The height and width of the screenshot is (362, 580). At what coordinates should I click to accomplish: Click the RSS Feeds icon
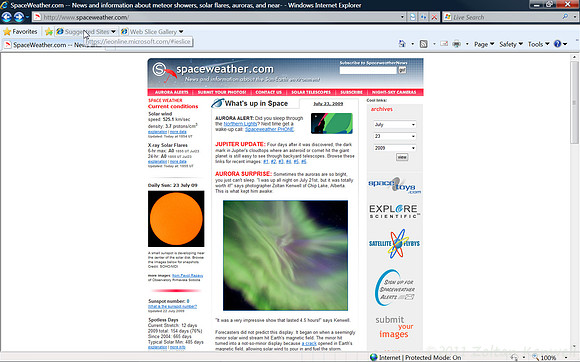click(x=424, y=44)
